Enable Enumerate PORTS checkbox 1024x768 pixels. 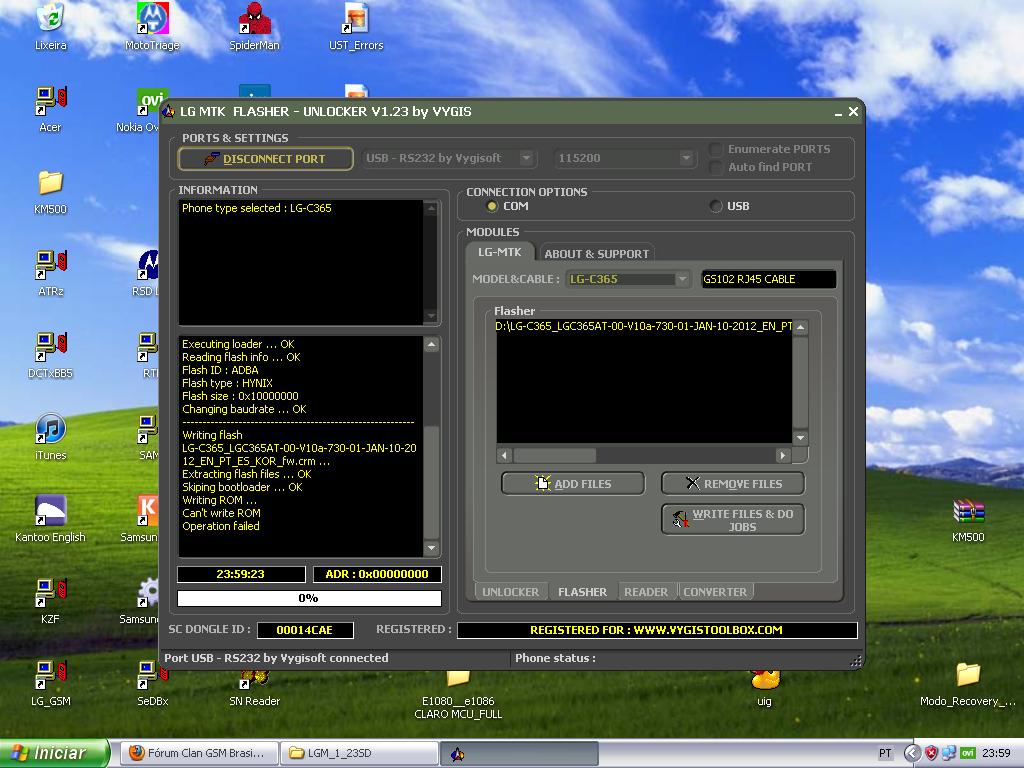[x=716, y=149]
